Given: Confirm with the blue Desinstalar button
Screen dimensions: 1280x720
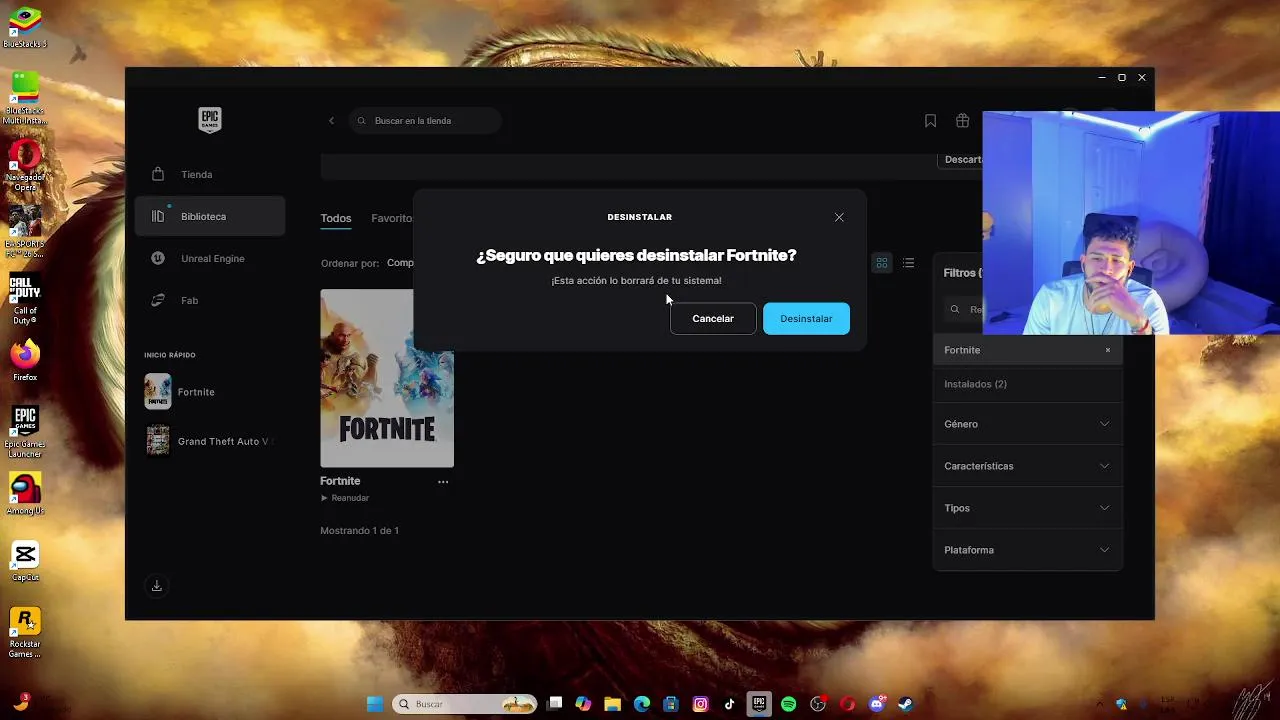Looking at the screenshot, I should [806, 318].
